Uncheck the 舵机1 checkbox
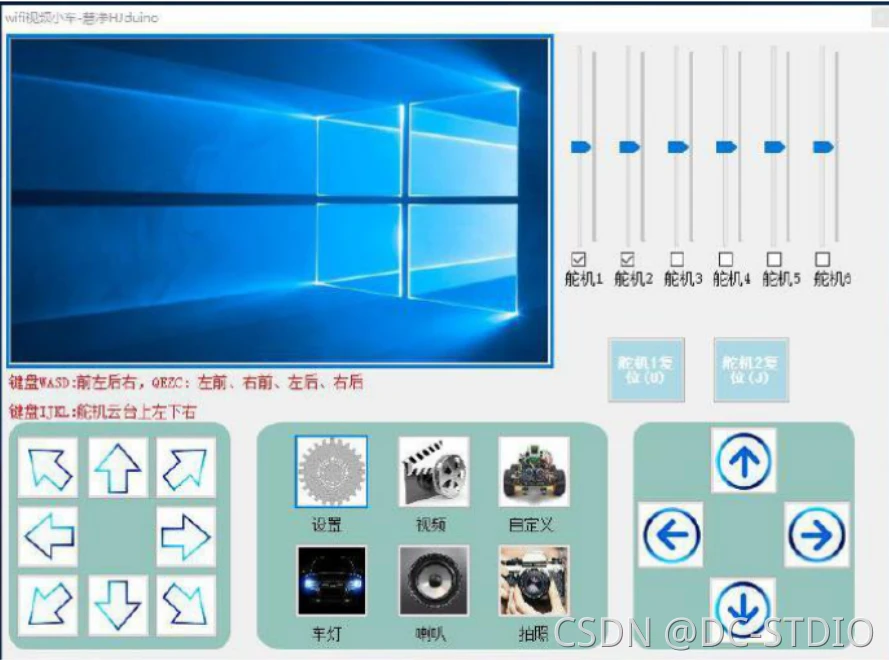Screen dimensions: 889x660 (578, 259)
